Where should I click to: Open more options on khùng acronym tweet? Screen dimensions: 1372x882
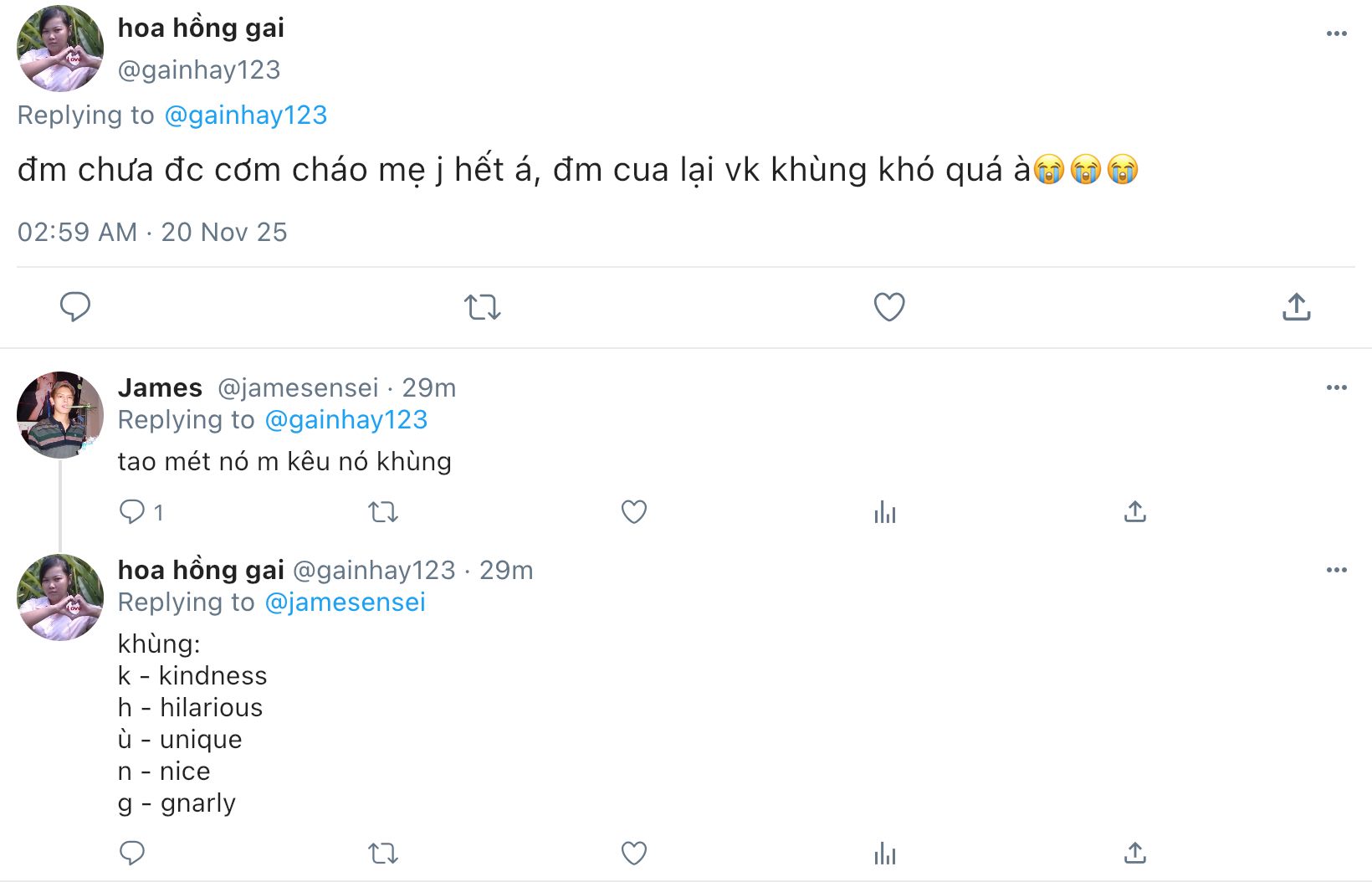[x=1336, y=570]
